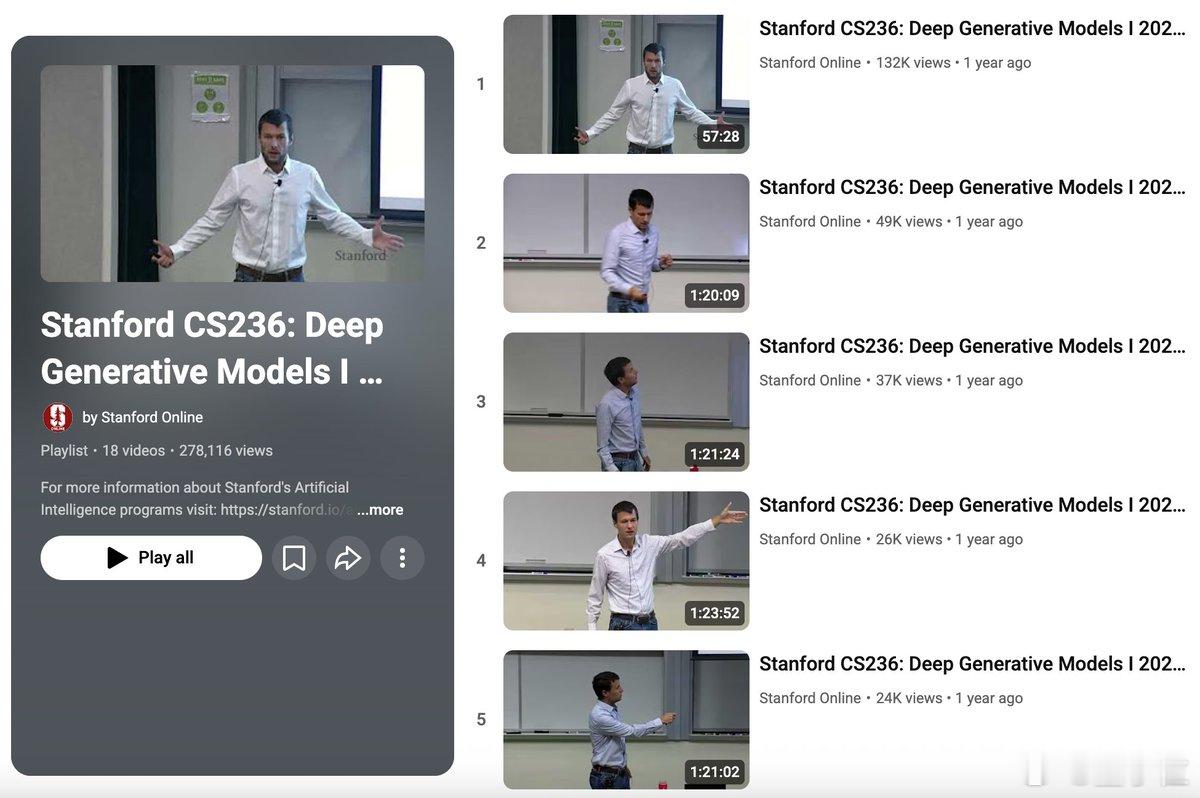Click Stanford Online under the 37K views video
1200x798 pixels.
pos(810,380)
